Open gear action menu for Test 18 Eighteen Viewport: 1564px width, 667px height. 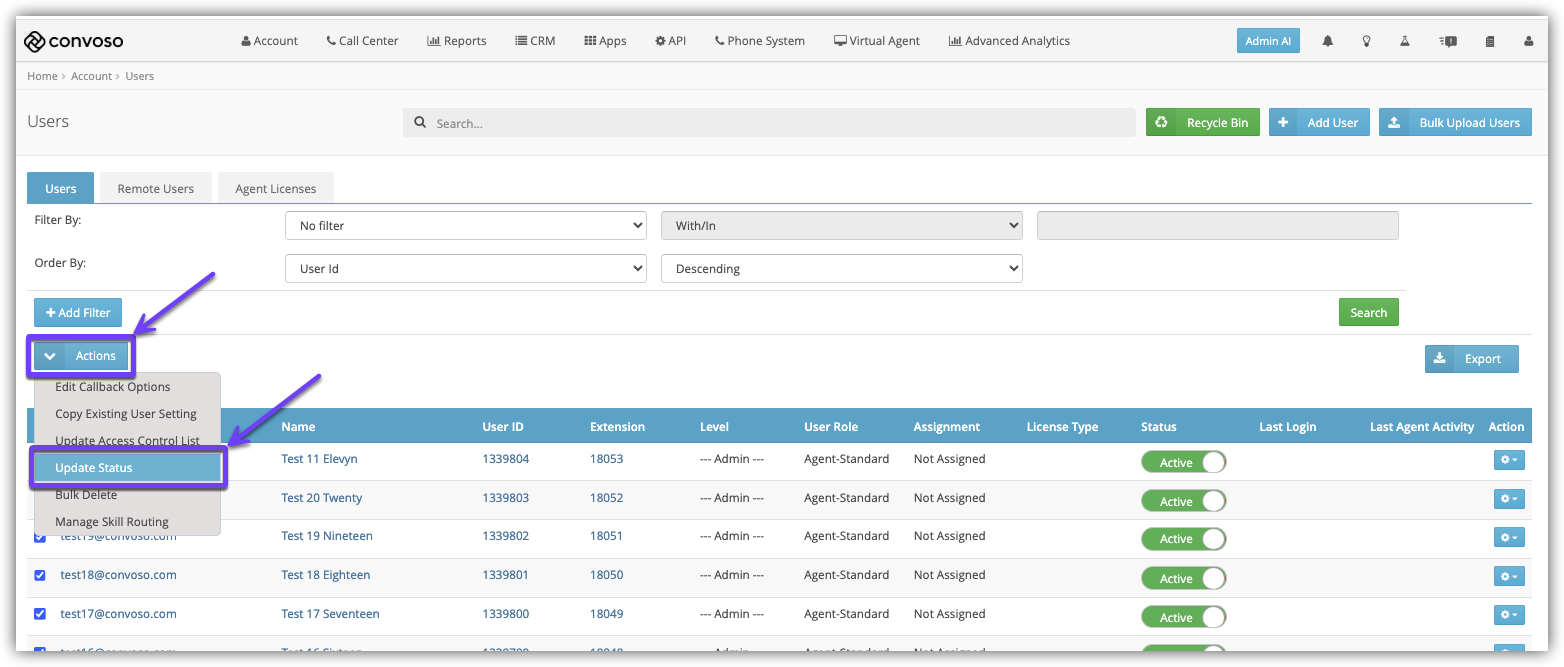(1509, 576)
